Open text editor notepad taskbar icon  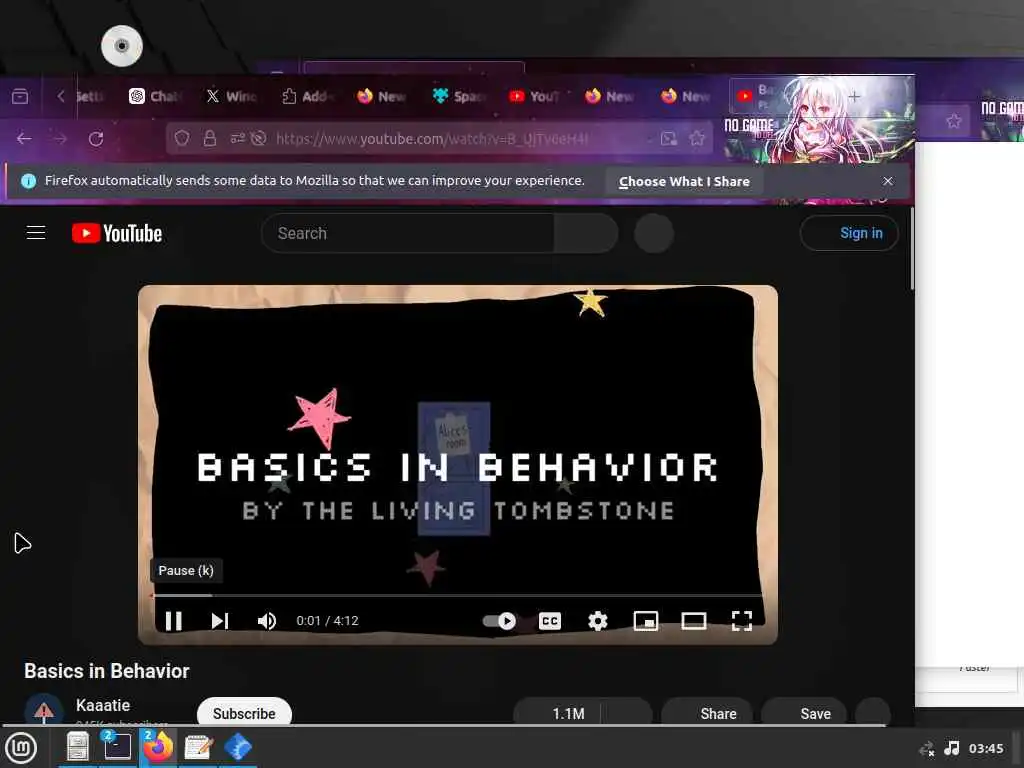(x=199, y=747)
